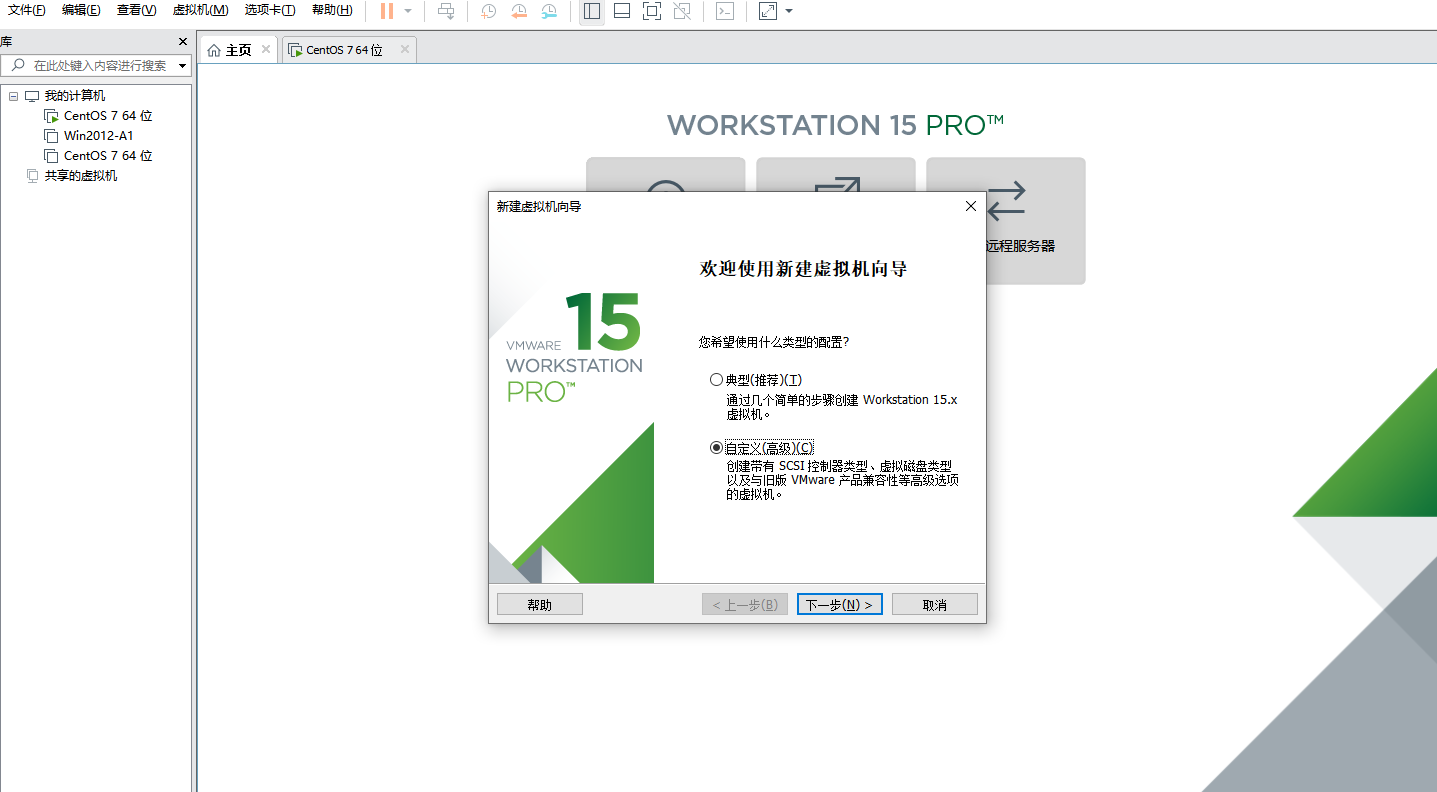Viewport: 1437px width, 792px height.
Task: Click the magnifier icon in library search
Action: tap(17, 66)
